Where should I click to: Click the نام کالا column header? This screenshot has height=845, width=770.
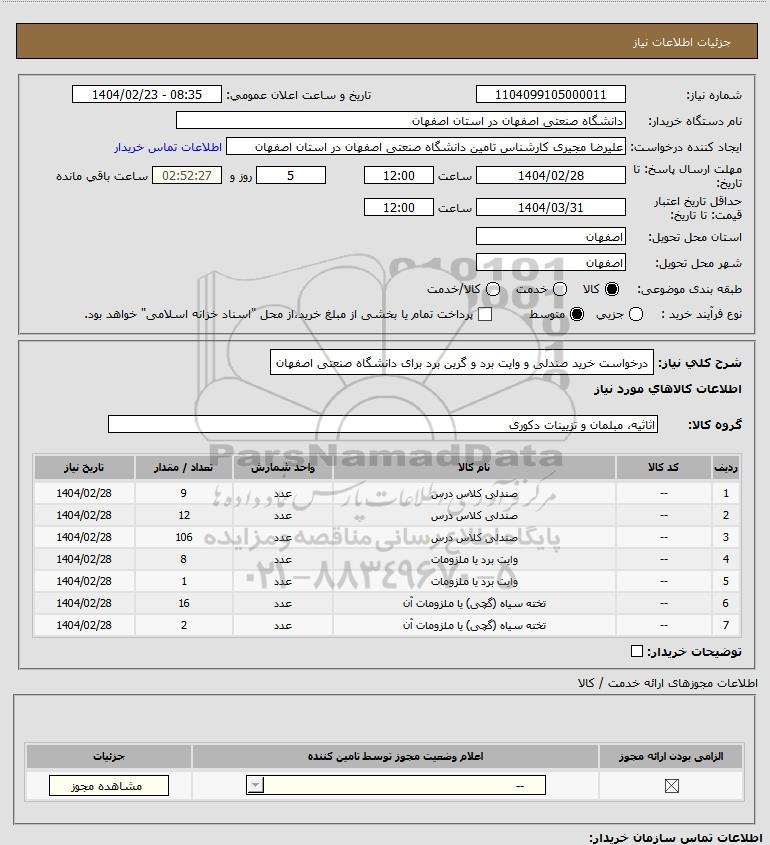coord(474,467)
